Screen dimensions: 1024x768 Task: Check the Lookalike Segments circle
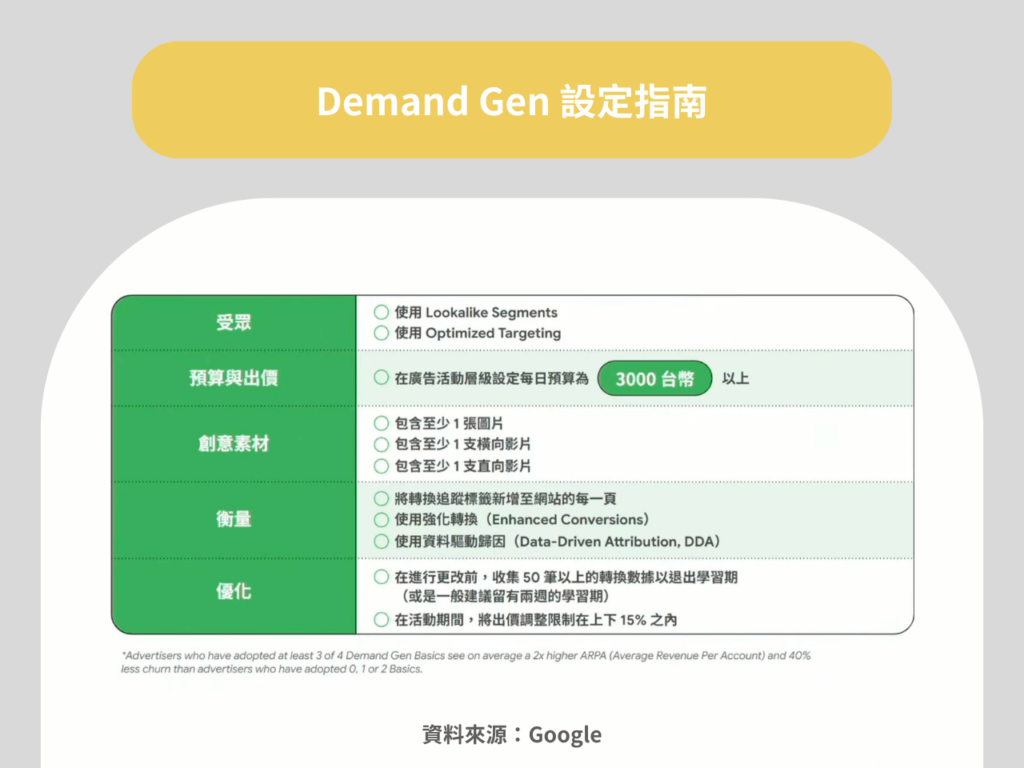click(x=381, y=313)
